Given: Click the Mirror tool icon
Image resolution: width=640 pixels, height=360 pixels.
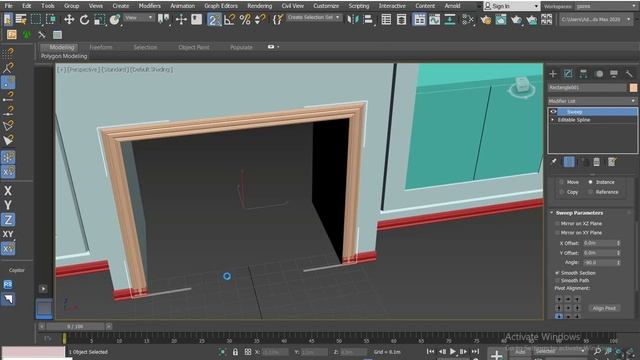Looking at the screenshot, I should tap(352, 19).
